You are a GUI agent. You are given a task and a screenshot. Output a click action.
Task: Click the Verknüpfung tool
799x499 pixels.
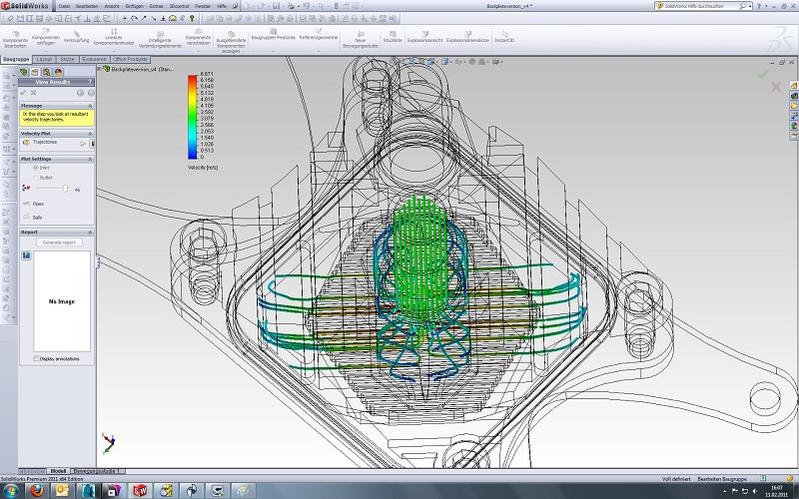[76, 37]
